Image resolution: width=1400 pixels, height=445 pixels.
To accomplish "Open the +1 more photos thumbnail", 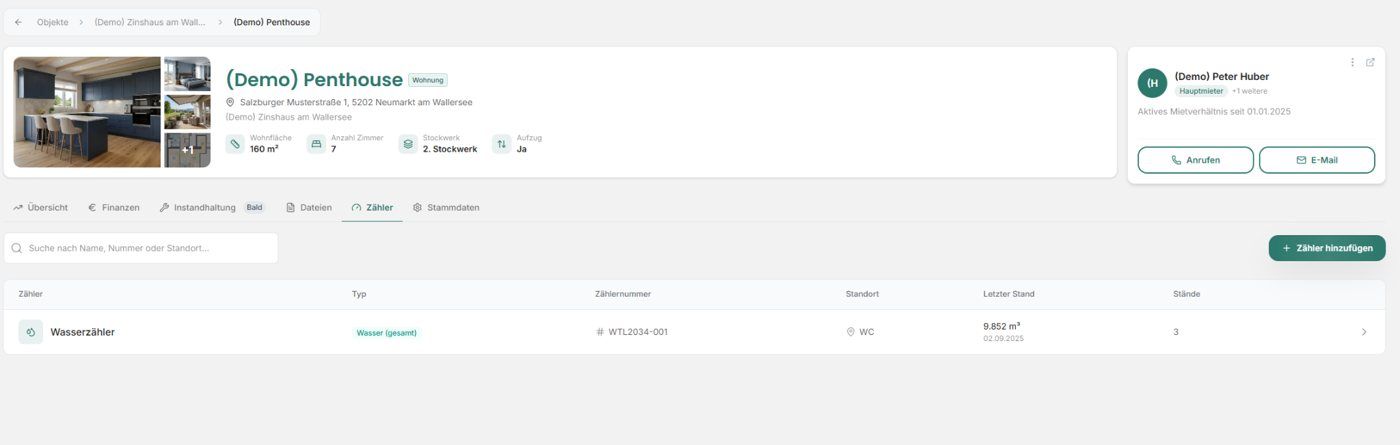I will click(x=187, y=150).
